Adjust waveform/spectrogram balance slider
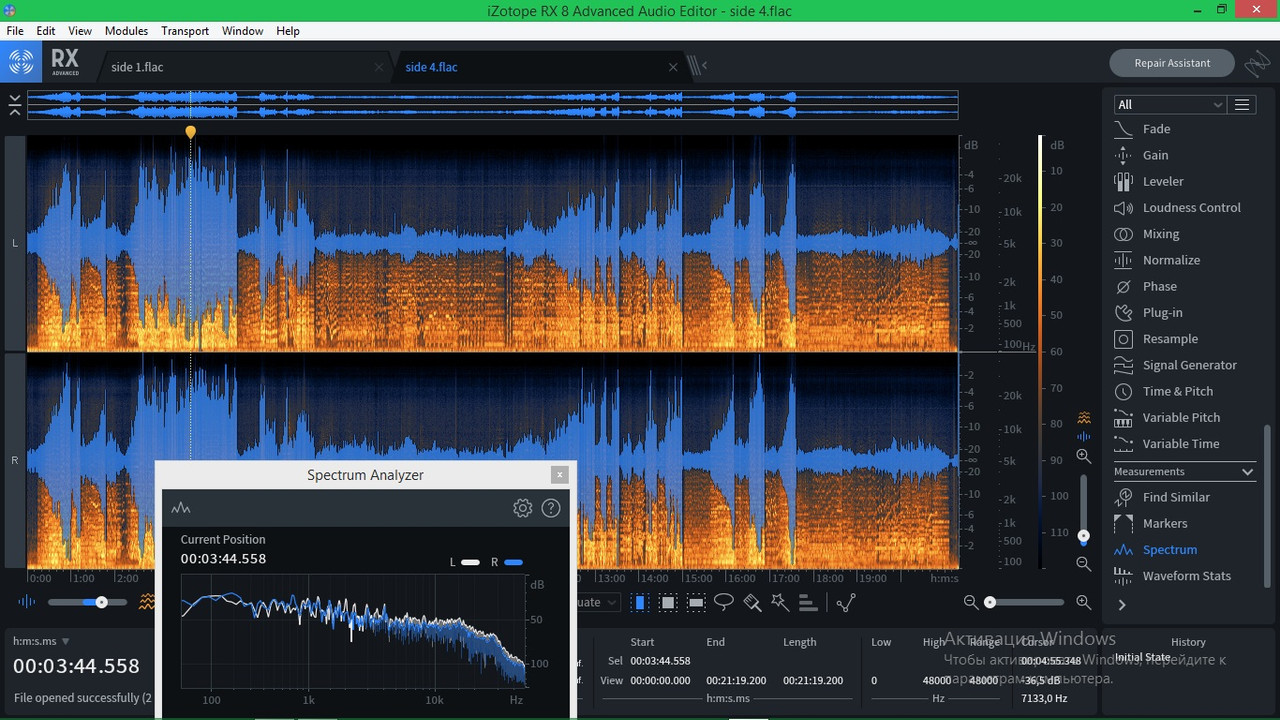 point(88,602)
